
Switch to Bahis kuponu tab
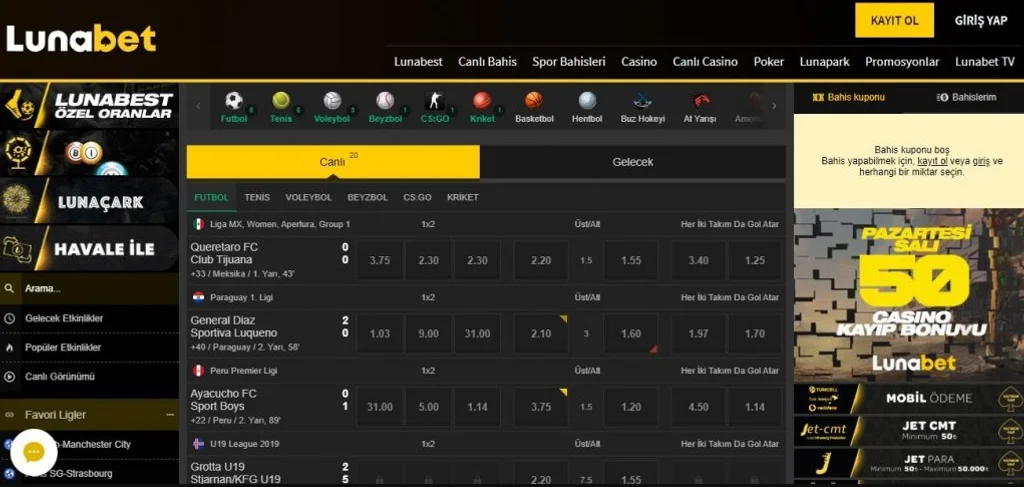[x=849, y=97]
